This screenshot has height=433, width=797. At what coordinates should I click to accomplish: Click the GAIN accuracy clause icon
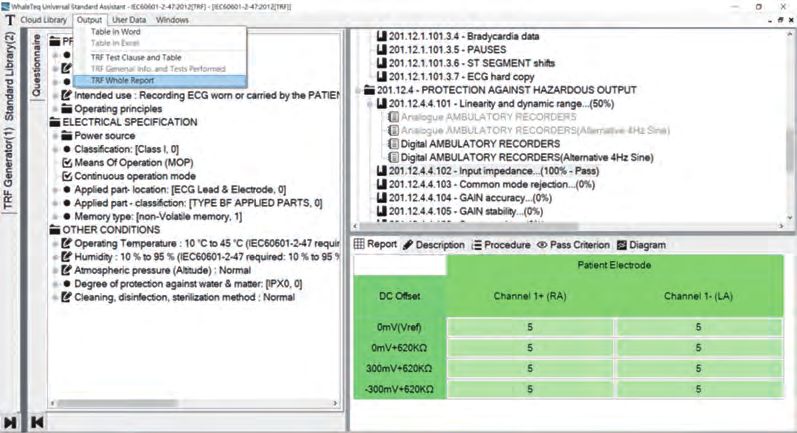click(x=382, y=198)
